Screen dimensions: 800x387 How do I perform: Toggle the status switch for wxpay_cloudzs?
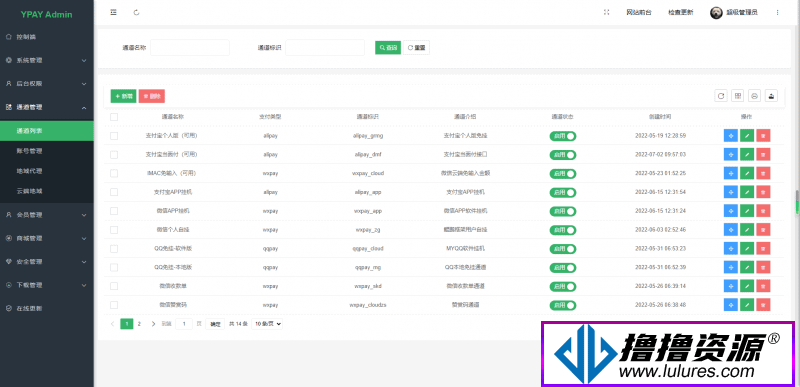pyautogui.click(x=563, y=305)
